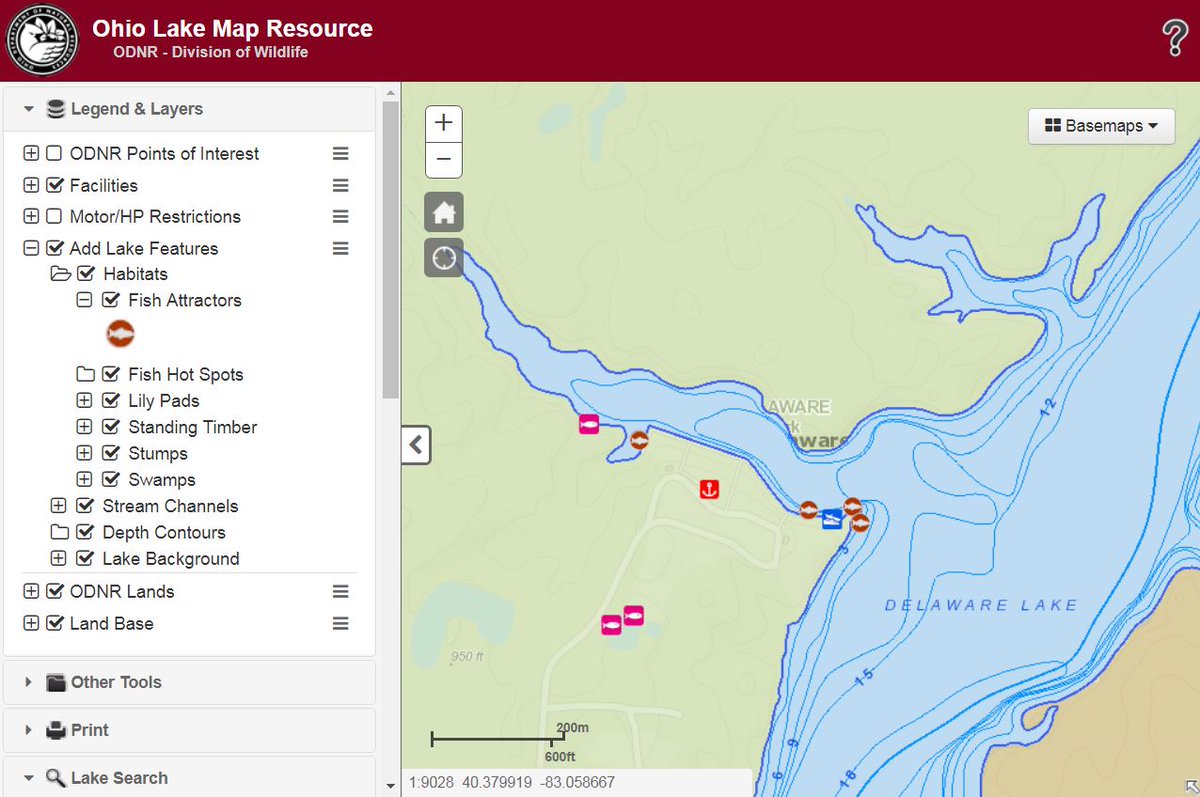Click the Habitats folder icon
Screen dimensions: 1200x797
(x=61, y=274)
